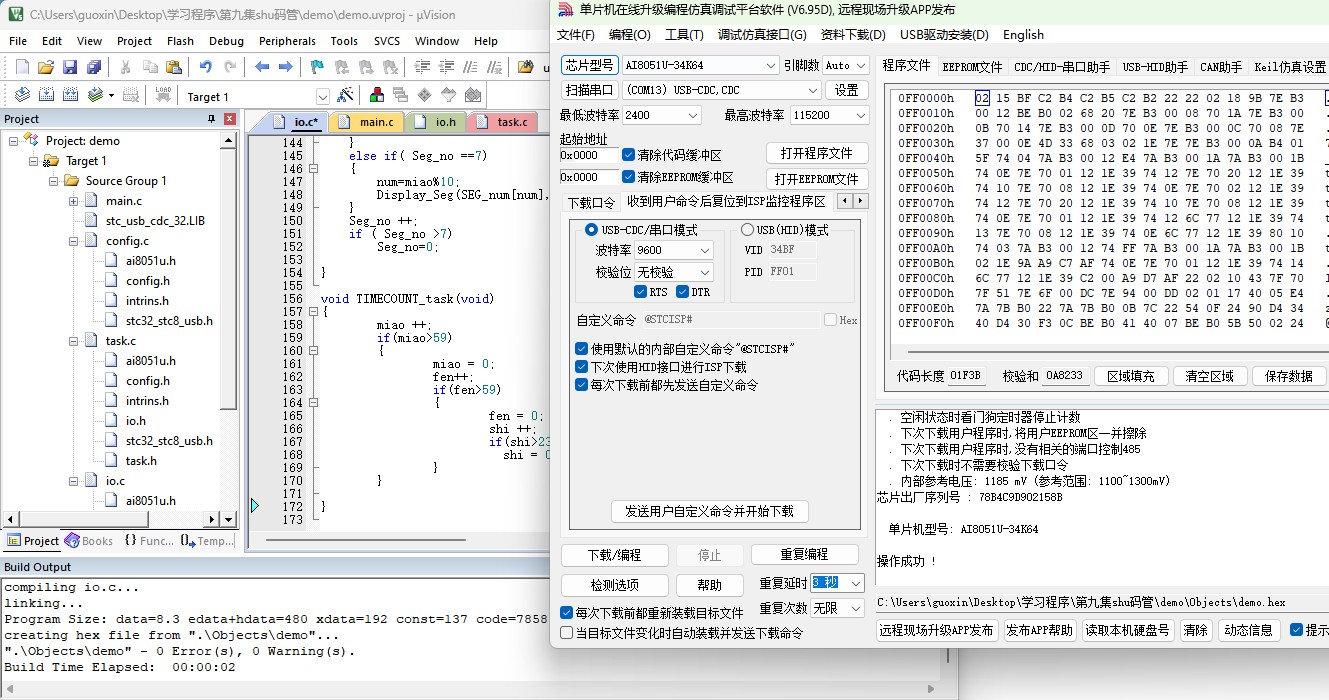The height and width of the screenshot is (700, 1329).
Task: Pin the Project panel with the pushpin icon
Action: (x=211, y=119)
